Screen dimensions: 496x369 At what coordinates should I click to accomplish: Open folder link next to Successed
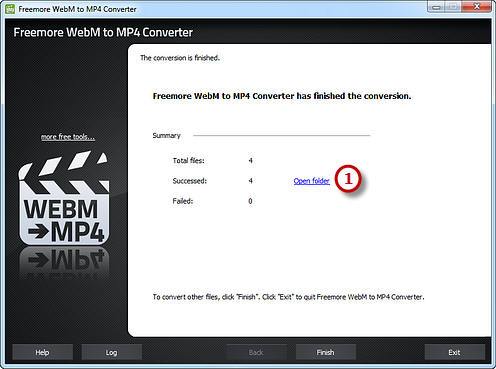[x=311, y=181]
